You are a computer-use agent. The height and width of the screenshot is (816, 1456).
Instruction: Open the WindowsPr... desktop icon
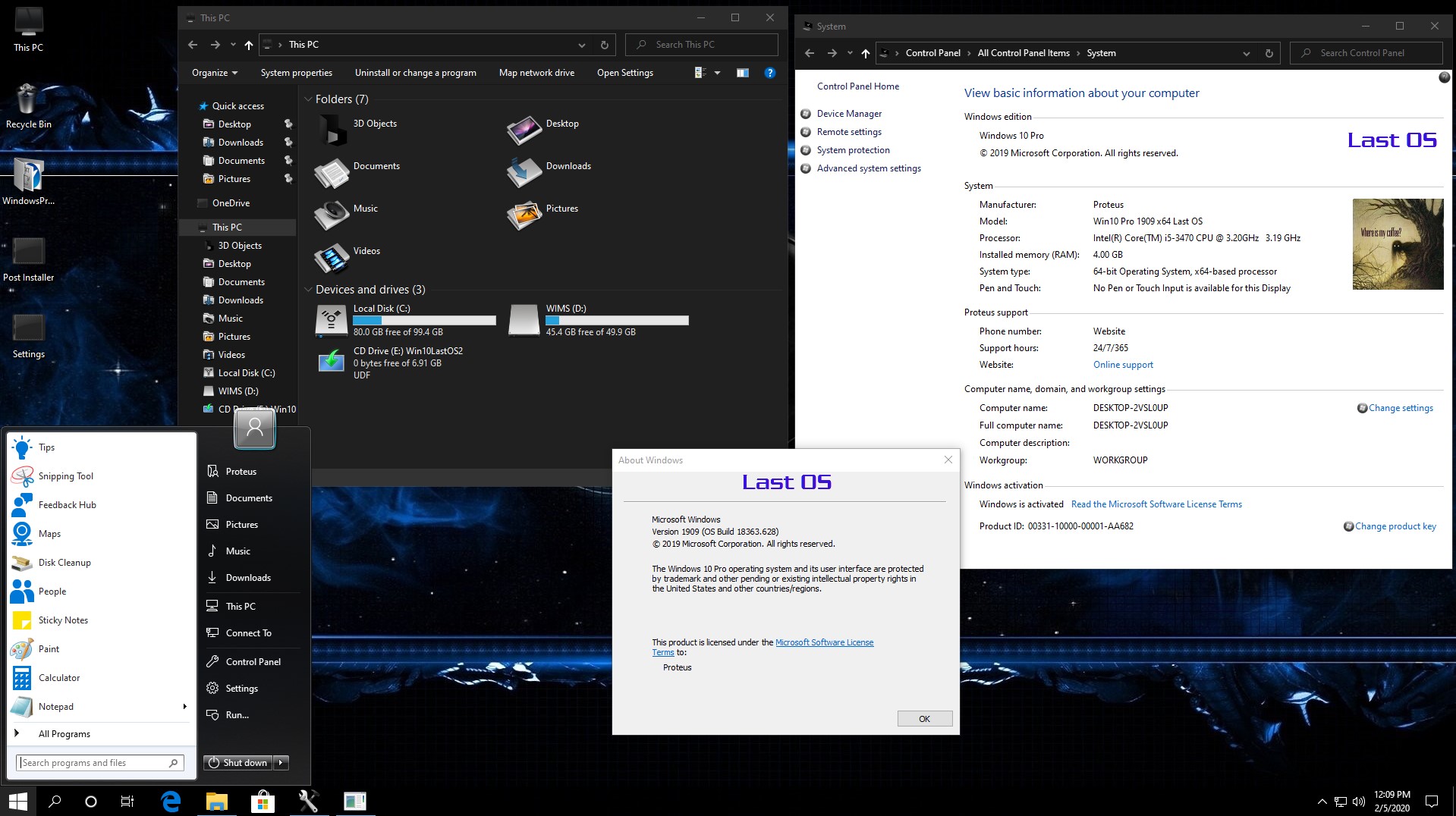tap(28, 182)
